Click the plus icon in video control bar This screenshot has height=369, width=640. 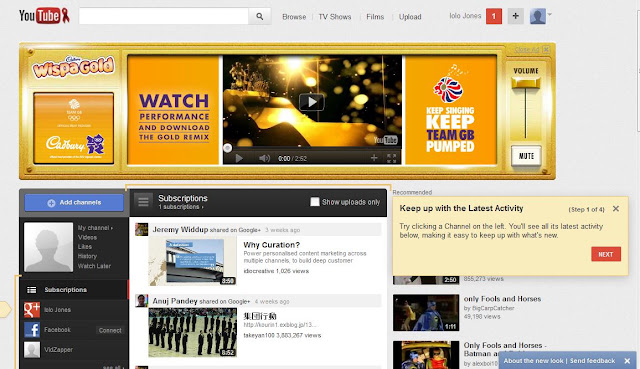point(373,158)
